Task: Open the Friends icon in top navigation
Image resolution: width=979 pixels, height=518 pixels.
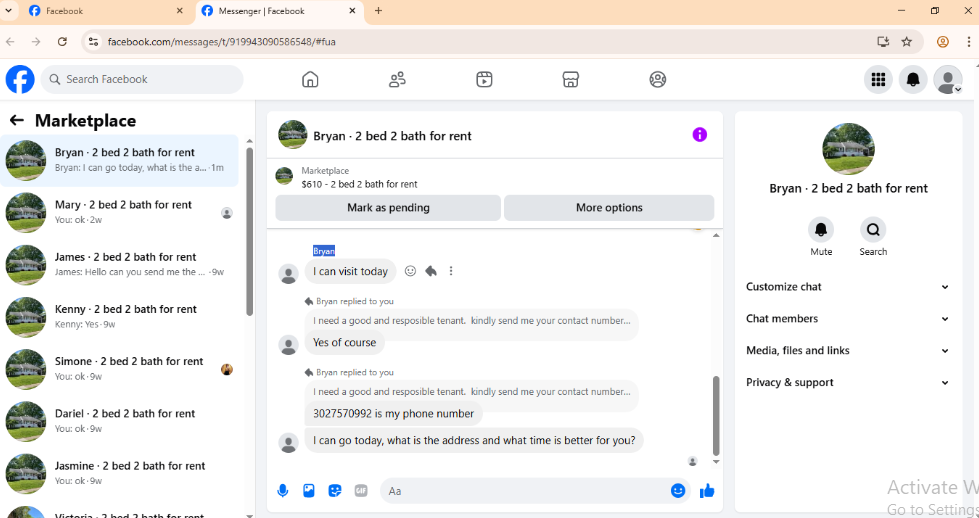Action: coord(397,80)
